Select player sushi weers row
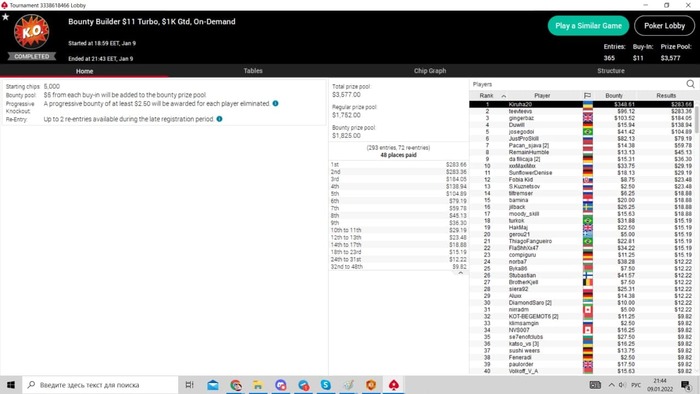The image size is (700, 394). point(582,350)
